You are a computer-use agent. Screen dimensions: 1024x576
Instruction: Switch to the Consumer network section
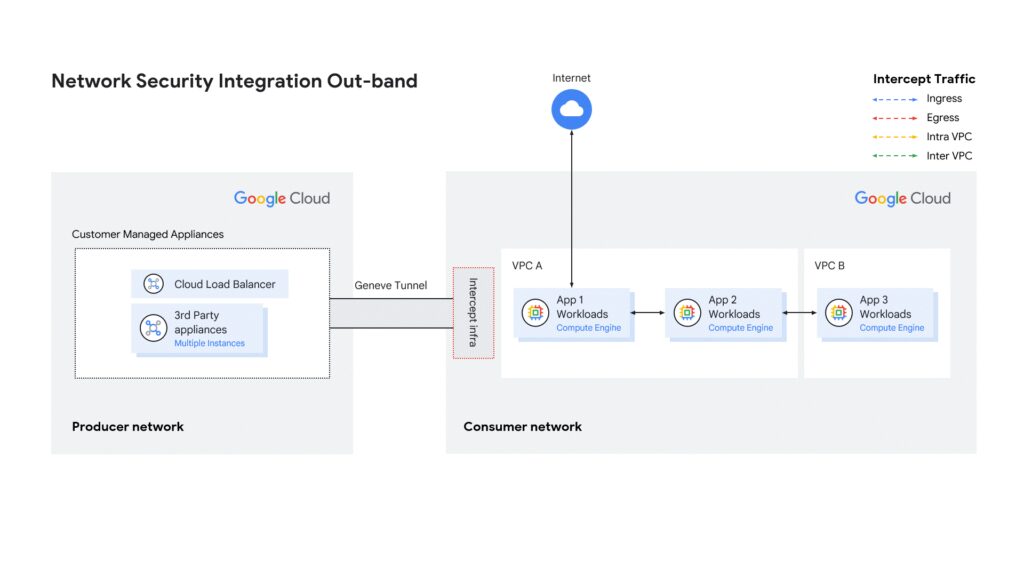[x=522, y=426]
